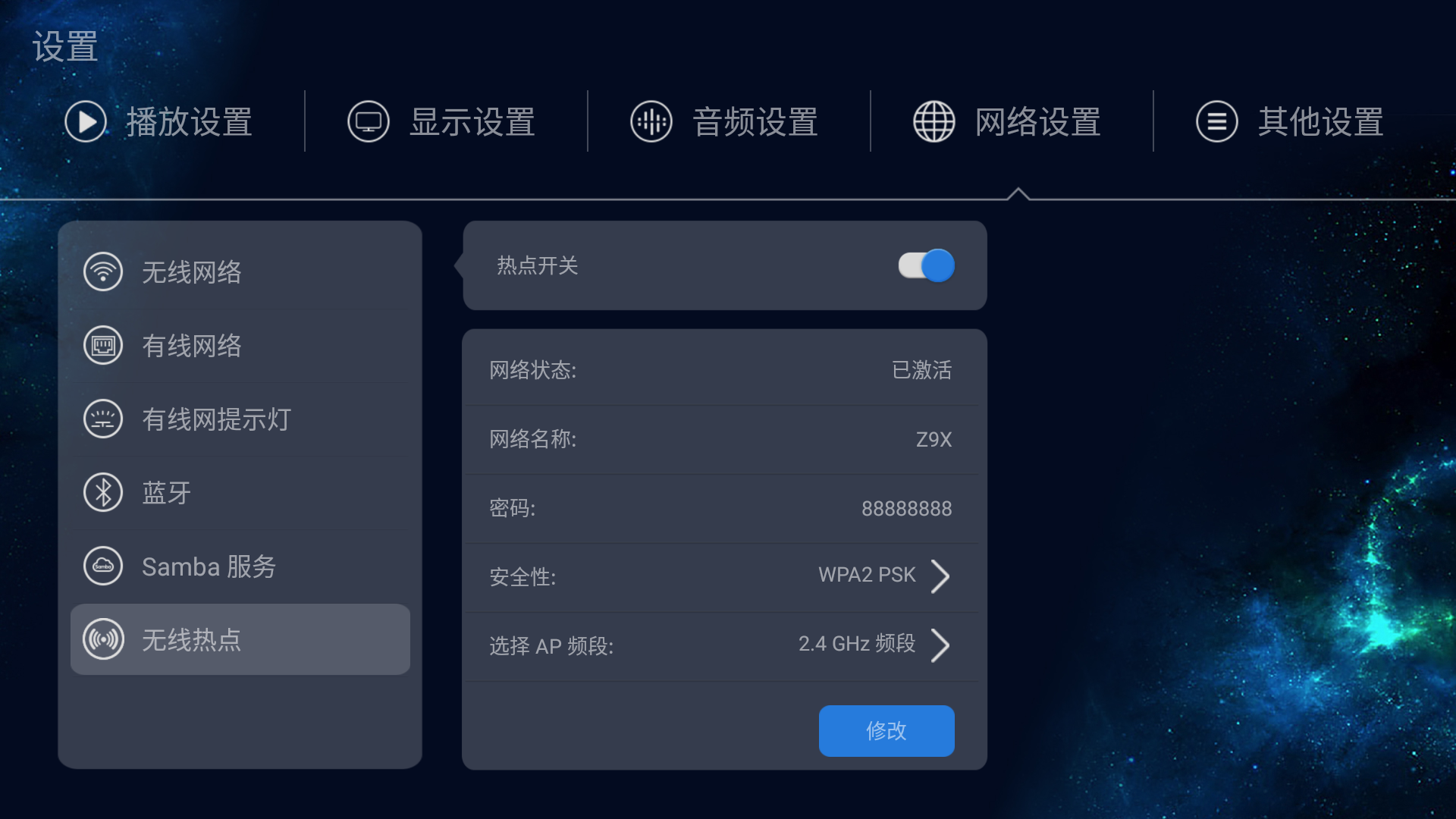
Task: Click the blue 修改 button
Action: [x=886, y=730]
